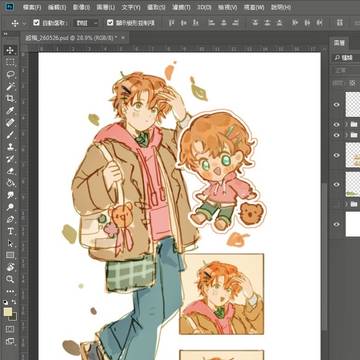Open the 檔案(F) menu
This screenshot has height=360, width=360.
coord(32,7)
